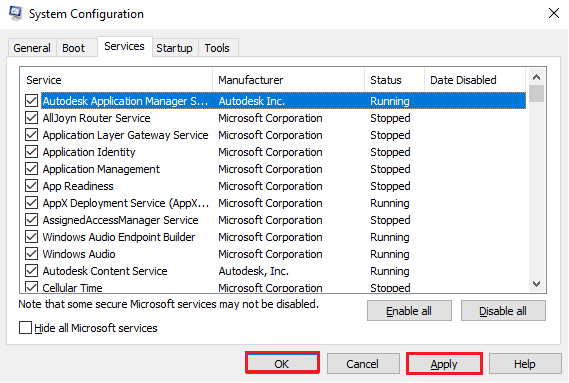Click the scrollbar up arrow
569x383 pixels.
pyautogui.click(x=536, y=77)
